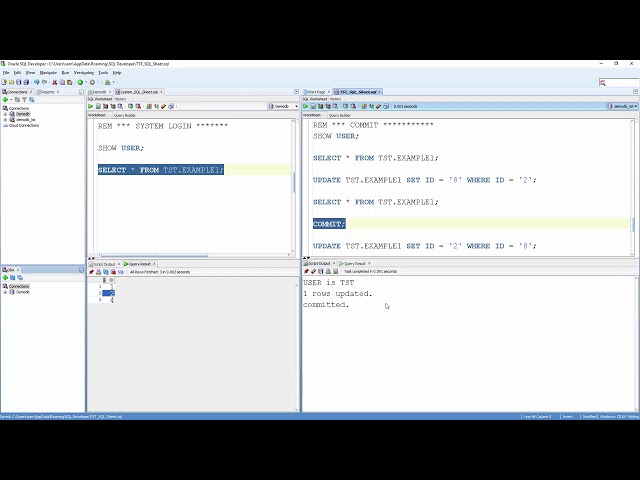Add new connection with green plus
This screenshot has width=640, height=480.
[5, 100]
